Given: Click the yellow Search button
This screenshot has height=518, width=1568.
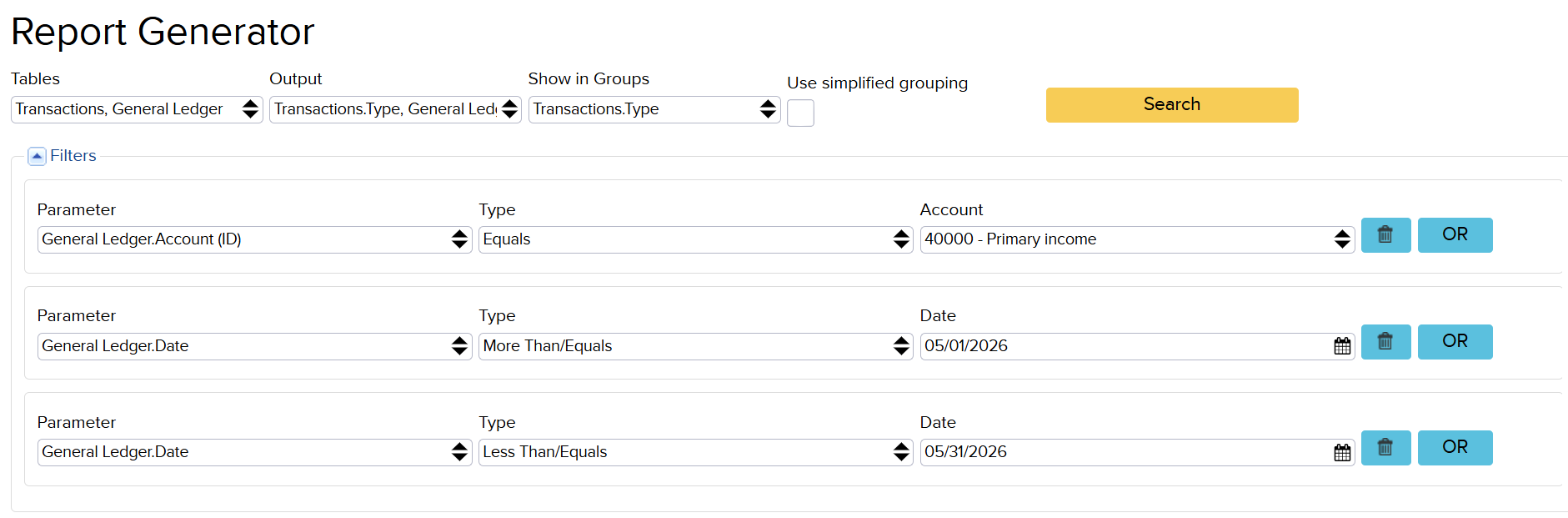Looking at the screenshot, I should pos(1172,105).
